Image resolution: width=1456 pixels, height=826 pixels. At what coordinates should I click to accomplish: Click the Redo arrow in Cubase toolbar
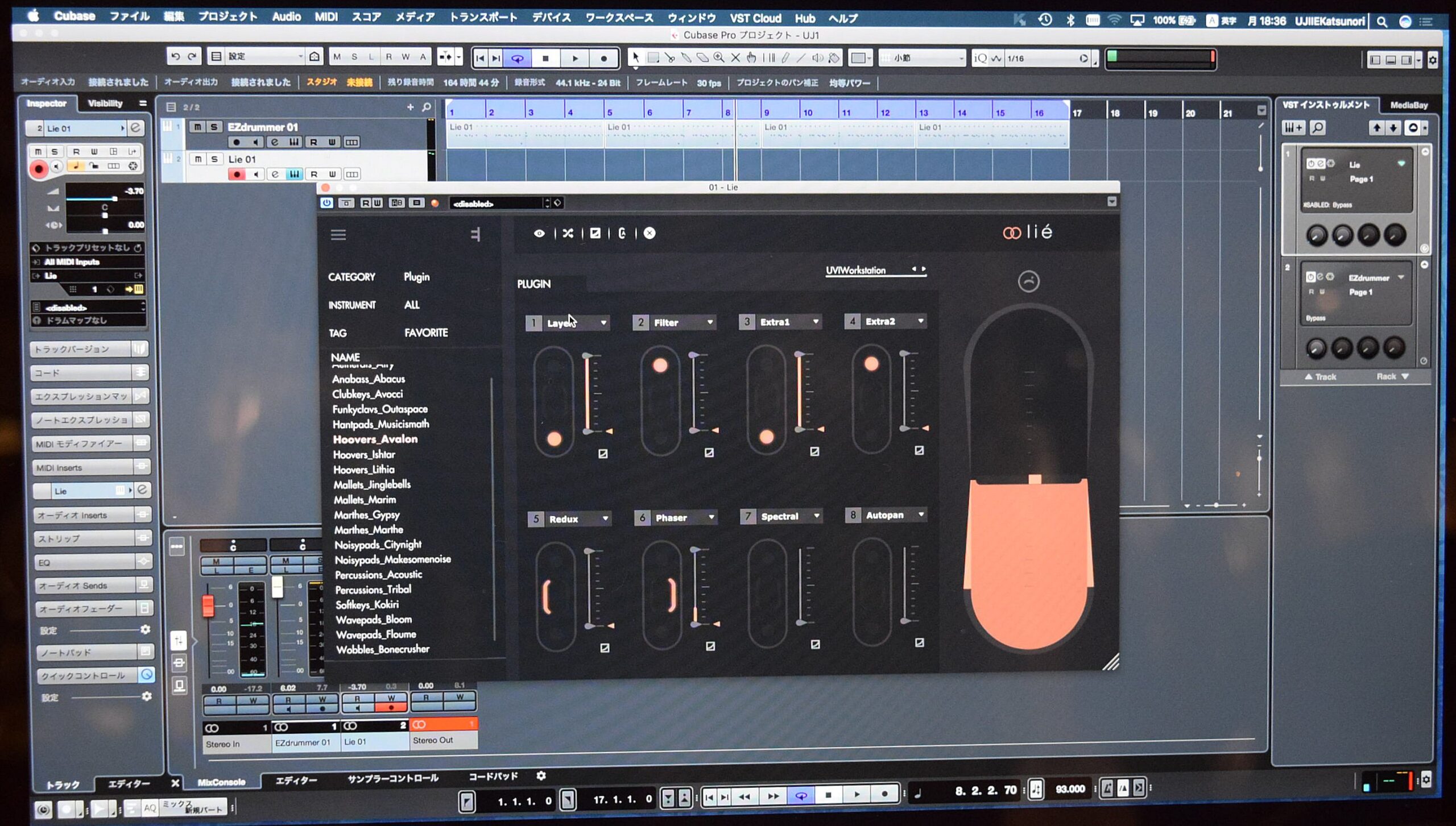click(x=192, y=56)
